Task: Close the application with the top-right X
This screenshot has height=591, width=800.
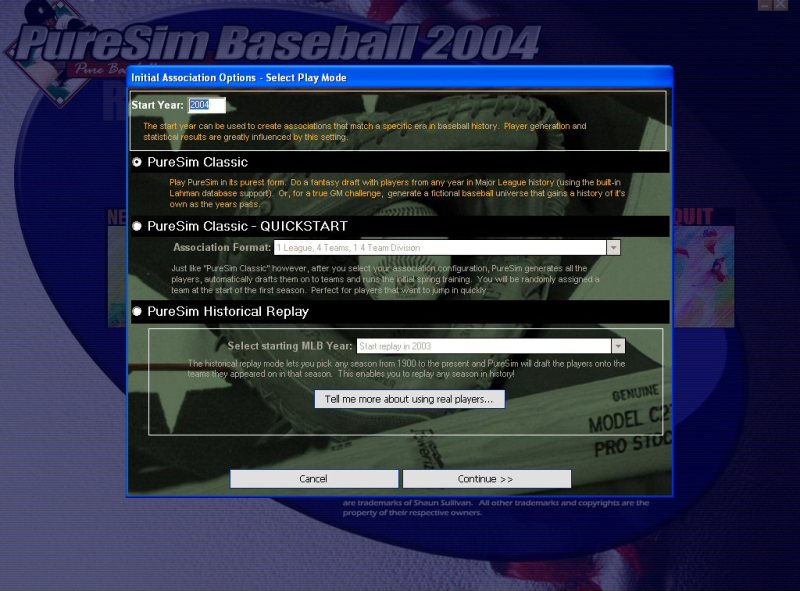Action: point(783,6)
